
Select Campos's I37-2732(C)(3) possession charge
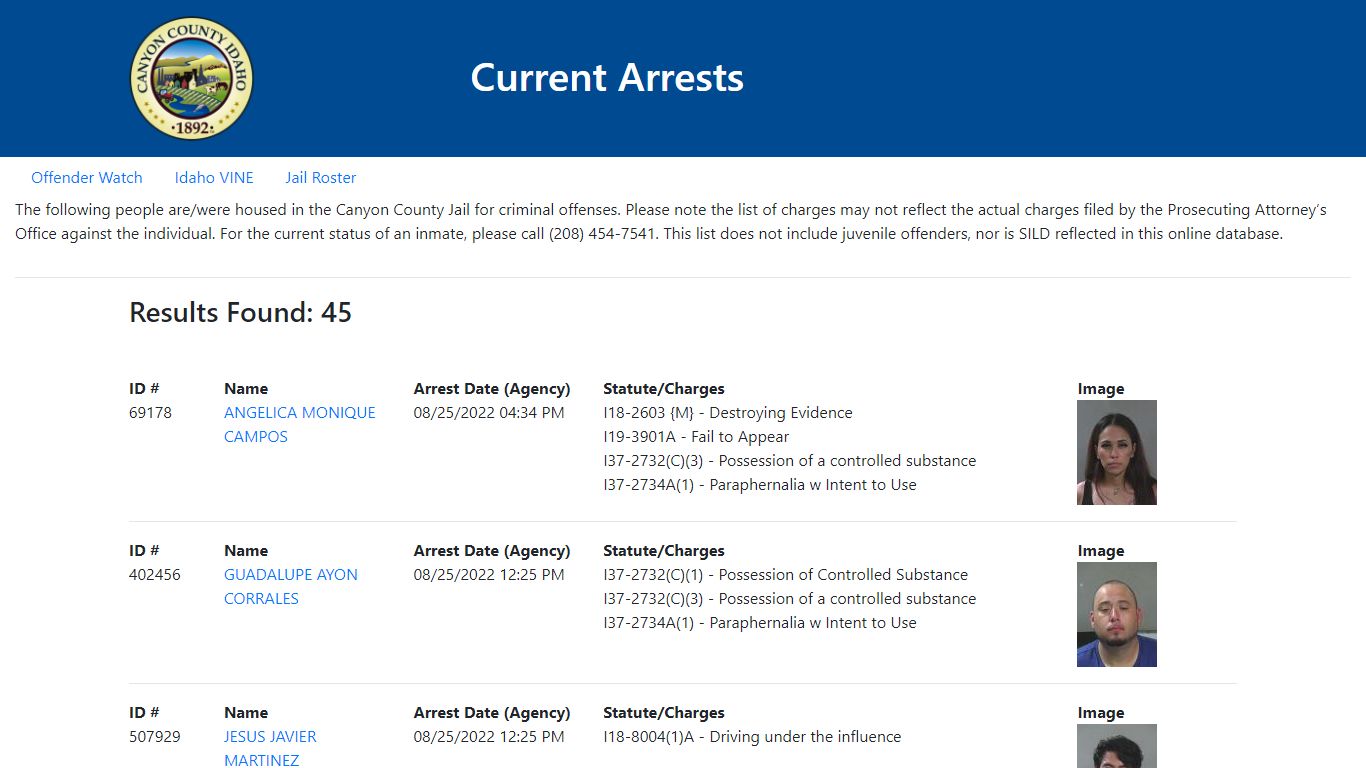790,461
